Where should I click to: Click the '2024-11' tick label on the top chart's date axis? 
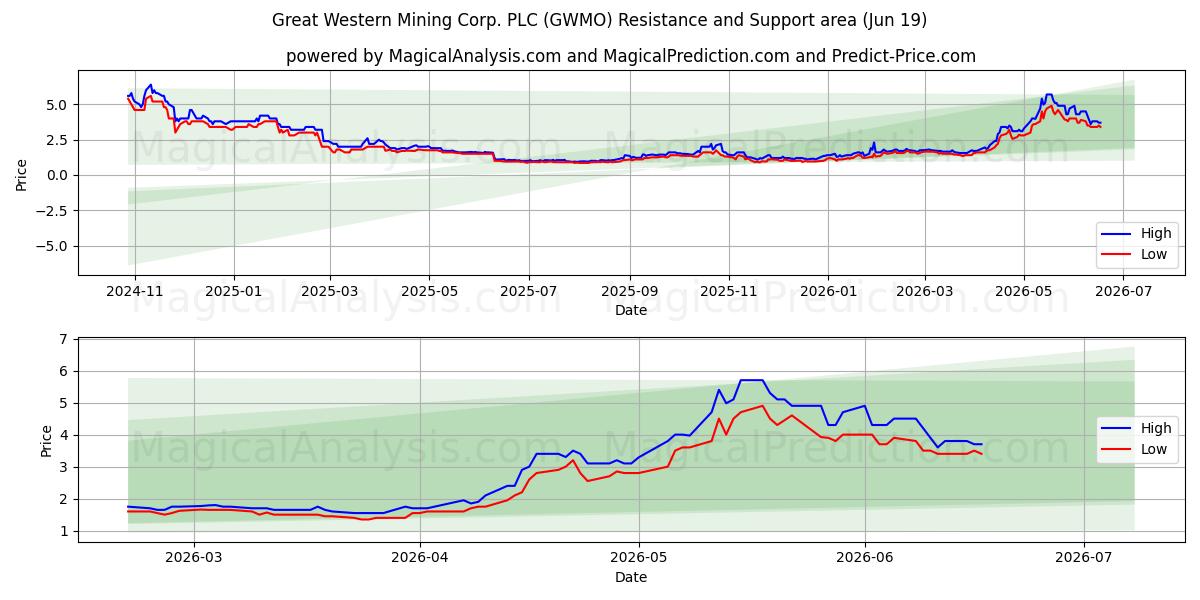point(134,292)
